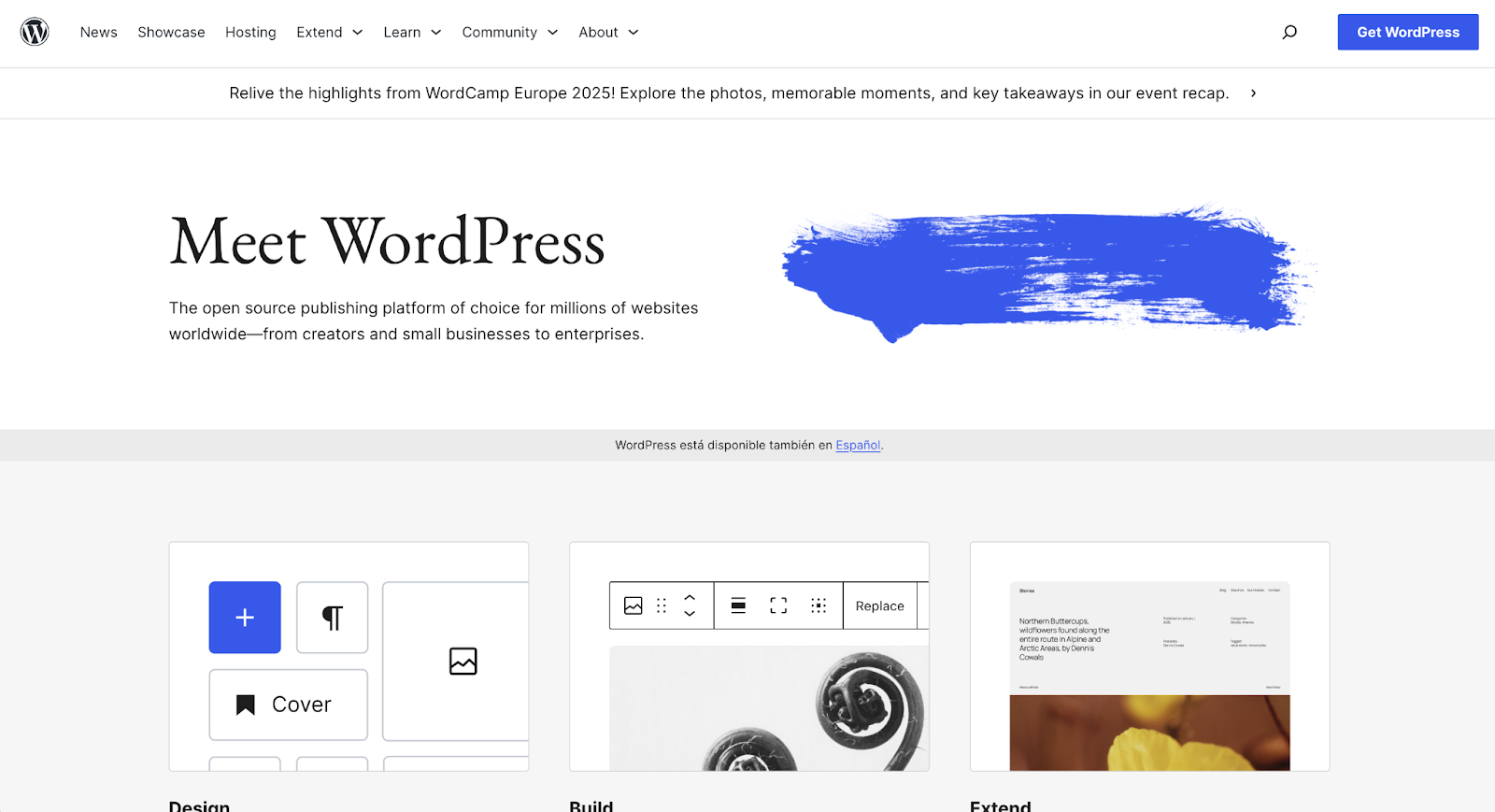Screen dimensions: 1495x812
Task: Select the paragraph pilcrow block icon
Action: [x=332, y=618]
